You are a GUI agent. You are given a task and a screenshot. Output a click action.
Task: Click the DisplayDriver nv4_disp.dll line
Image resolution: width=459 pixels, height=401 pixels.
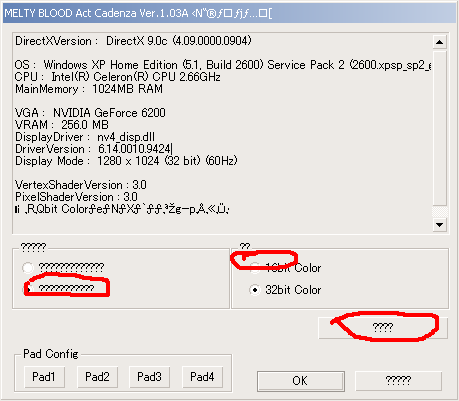pyautogui.click(x=85, y=137)
